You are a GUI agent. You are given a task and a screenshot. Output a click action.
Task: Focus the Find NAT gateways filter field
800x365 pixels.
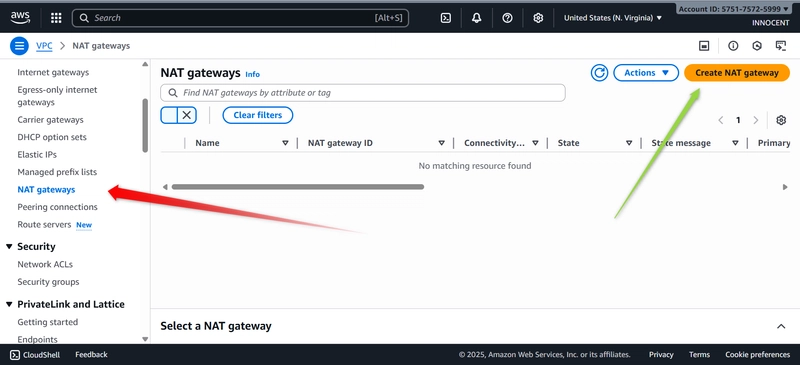[x=363, y=93]
